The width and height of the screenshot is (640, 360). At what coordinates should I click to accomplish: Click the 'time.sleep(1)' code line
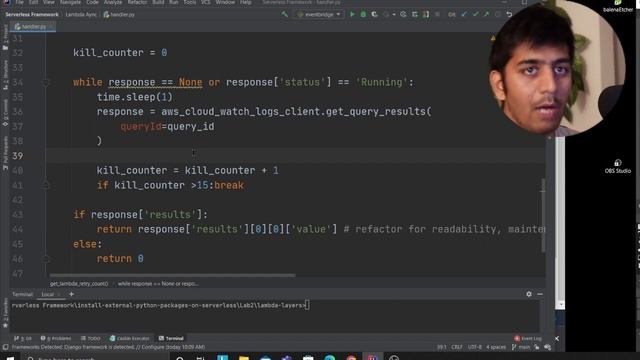coord(135,97)
